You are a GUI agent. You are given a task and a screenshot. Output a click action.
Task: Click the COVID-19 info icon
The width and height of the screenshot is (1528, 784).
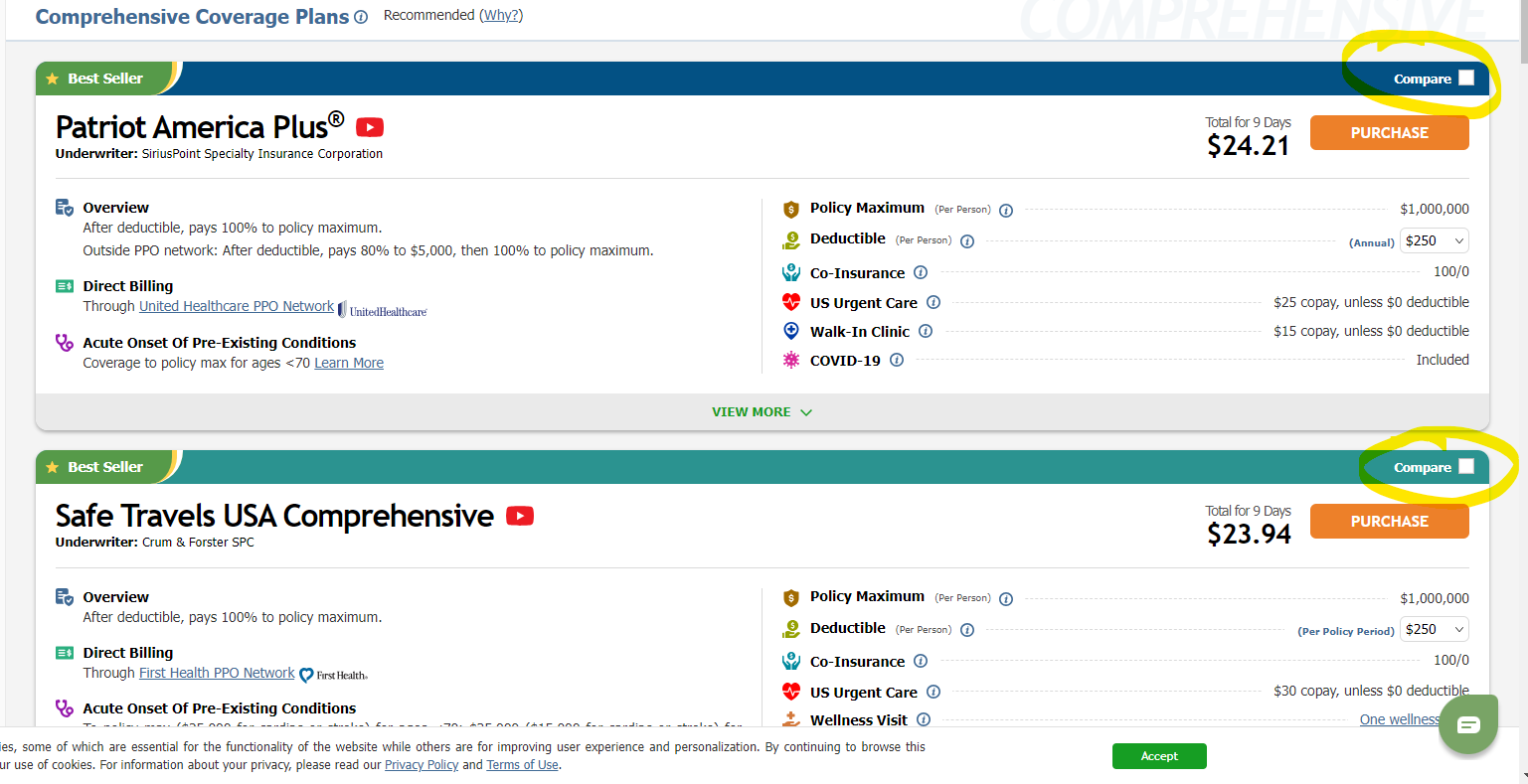tap(897, 360)
